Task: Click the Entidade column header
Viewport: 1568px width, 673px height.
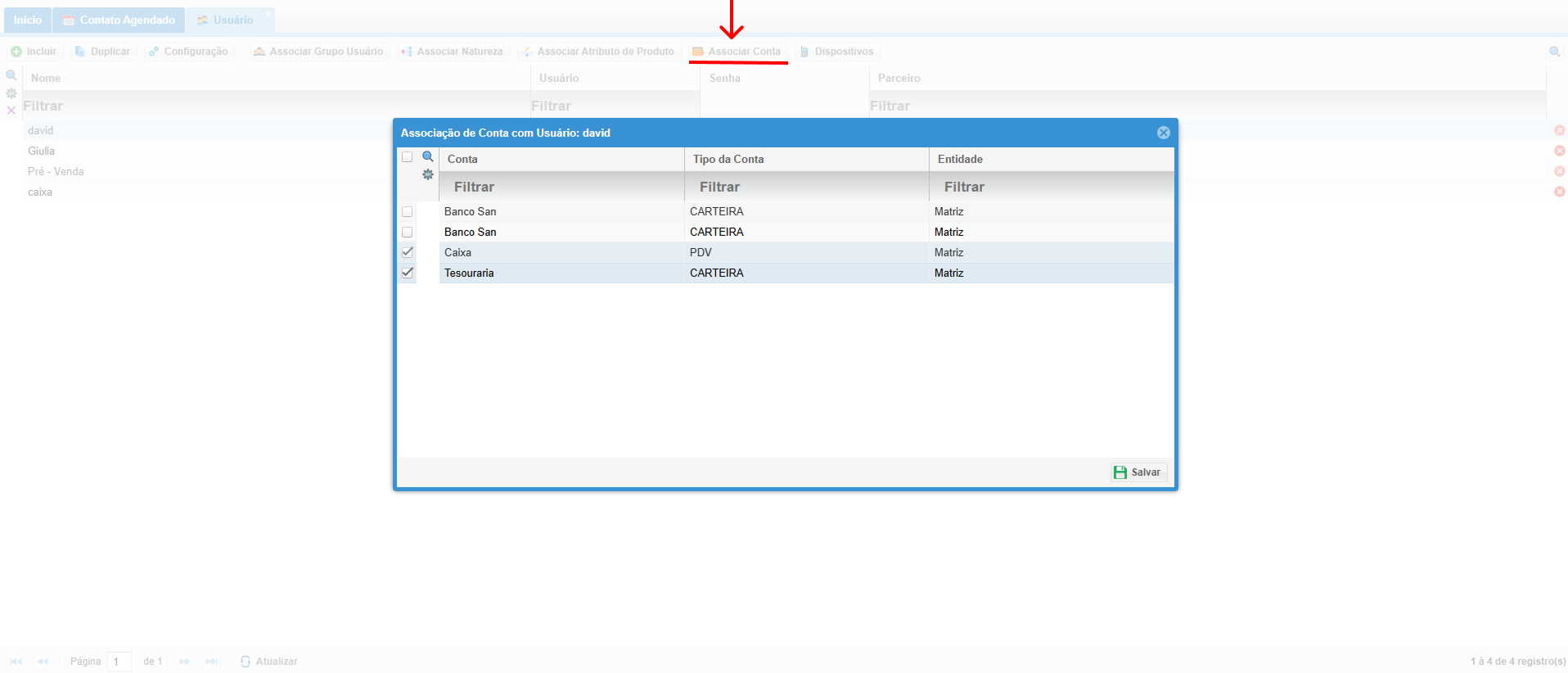Action: pos(1051,159)
